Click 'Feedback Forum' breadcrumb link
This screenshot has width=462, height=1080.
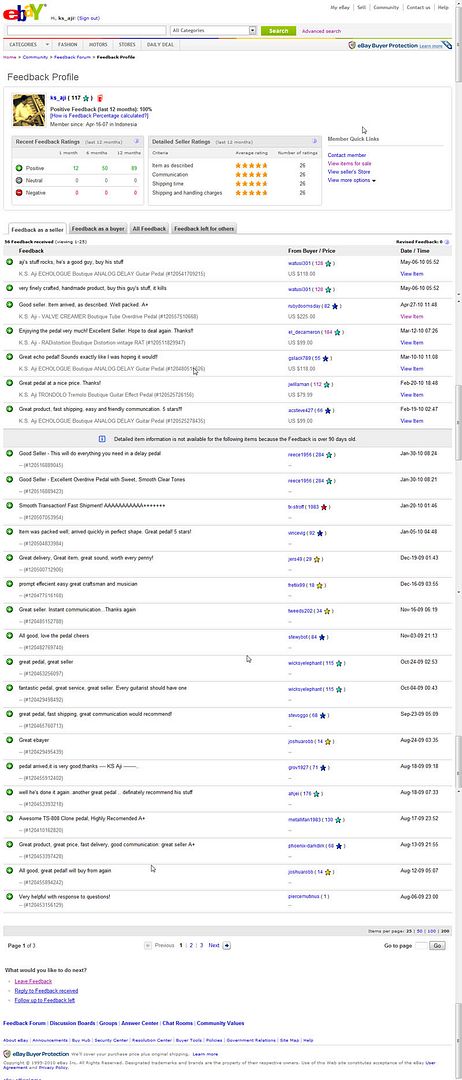[x=73, y=57]
